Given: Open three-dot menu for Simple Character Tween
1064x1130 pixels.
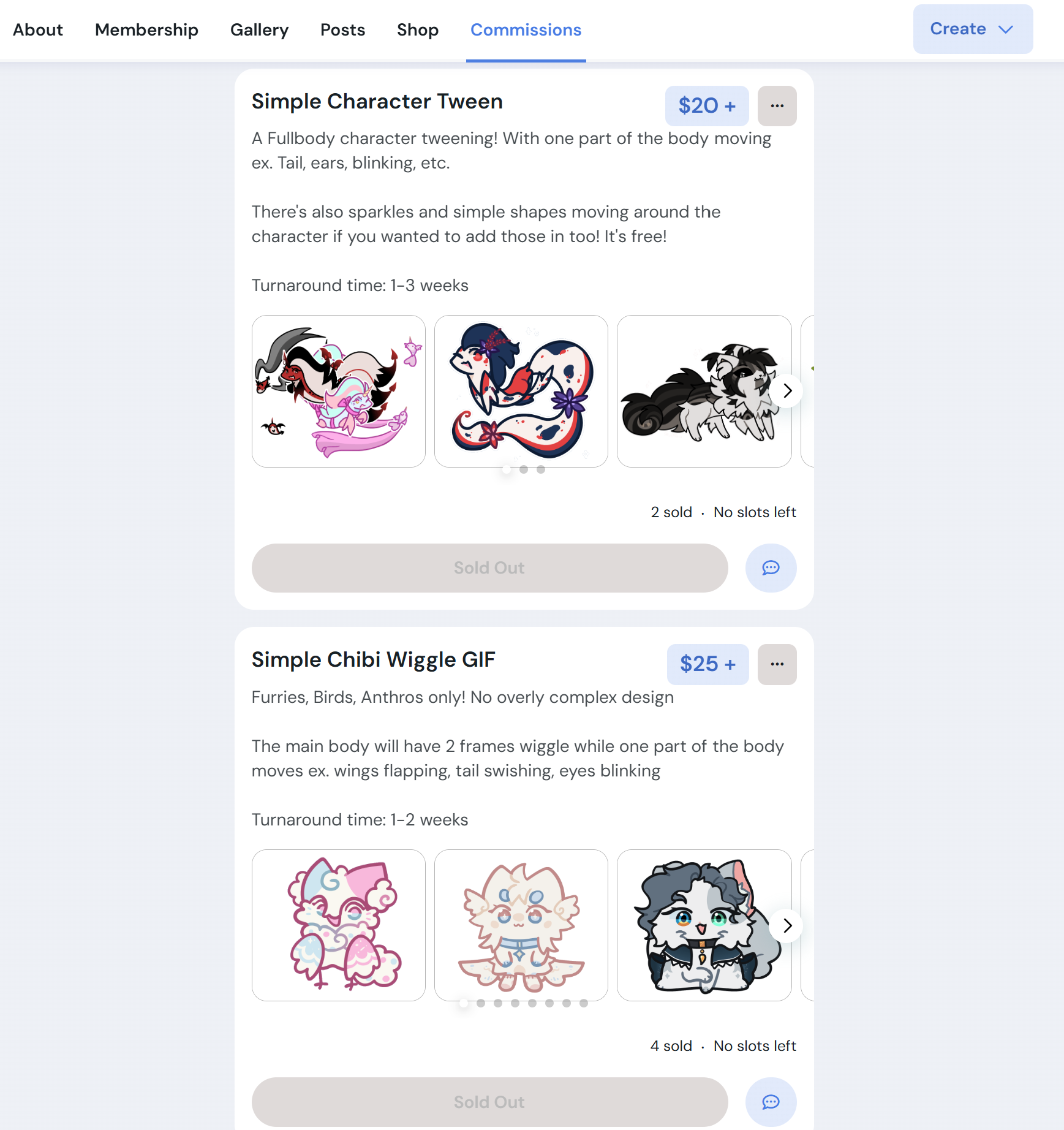Looking at the screenshot, I should [x=777, y=106].
